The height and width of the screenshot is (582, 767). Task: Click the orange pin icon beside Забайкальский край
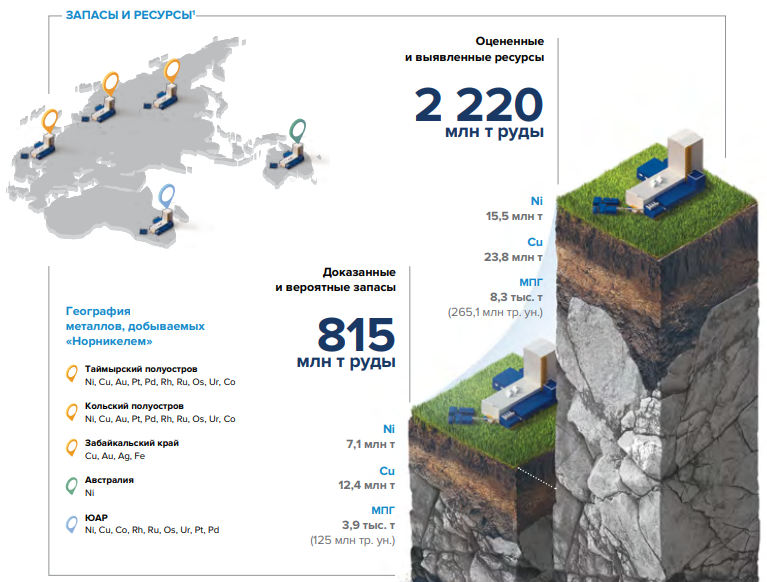[x=72, y=448]
